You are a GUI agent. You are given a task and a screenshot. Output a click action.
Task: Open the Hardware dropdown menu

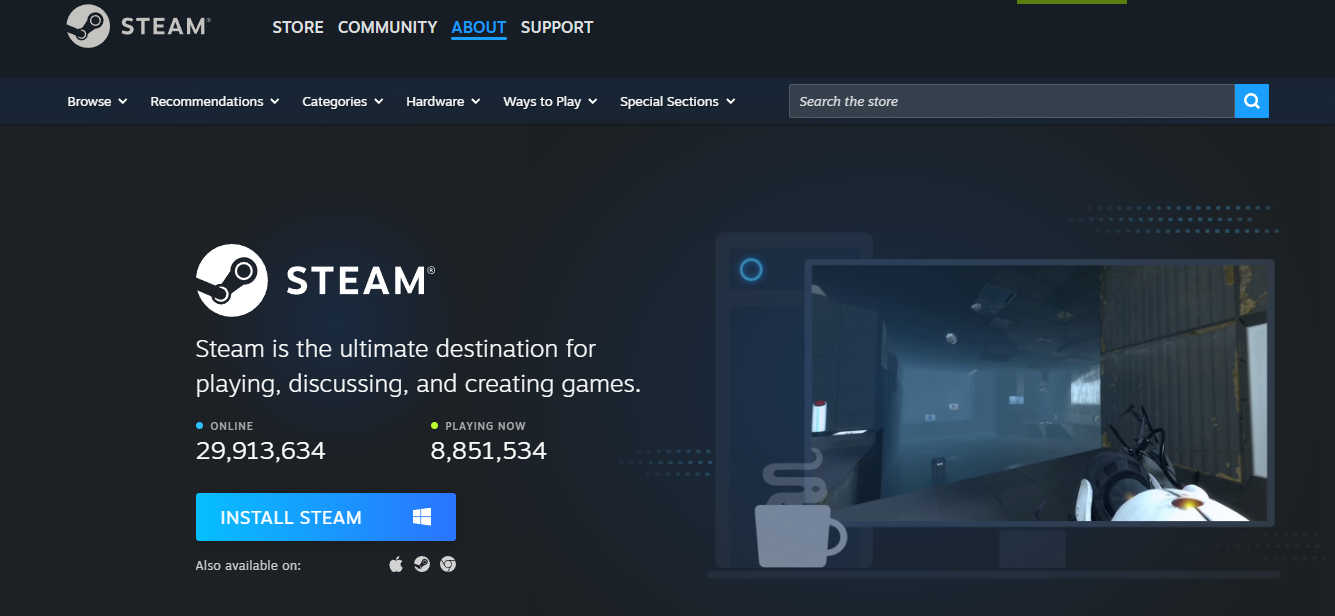pyautogui.click(x=443, y=101)
